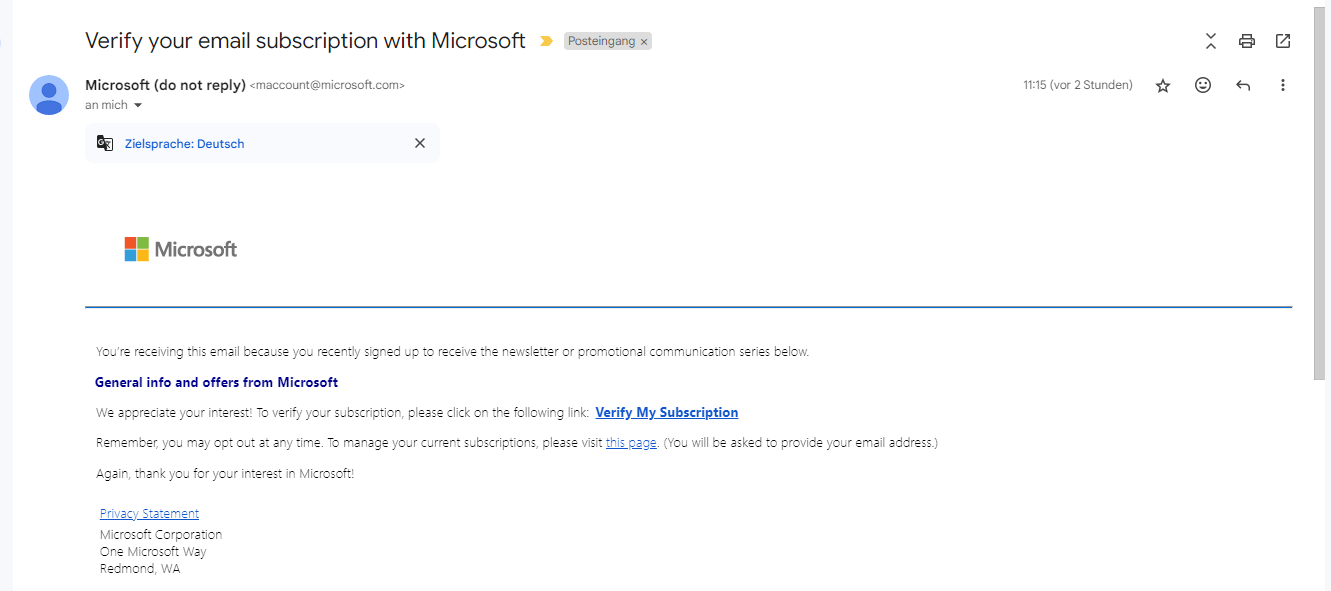1331x591 pixels.
Task: Open the three-dot more options menu
Action: click(1283, 86)
